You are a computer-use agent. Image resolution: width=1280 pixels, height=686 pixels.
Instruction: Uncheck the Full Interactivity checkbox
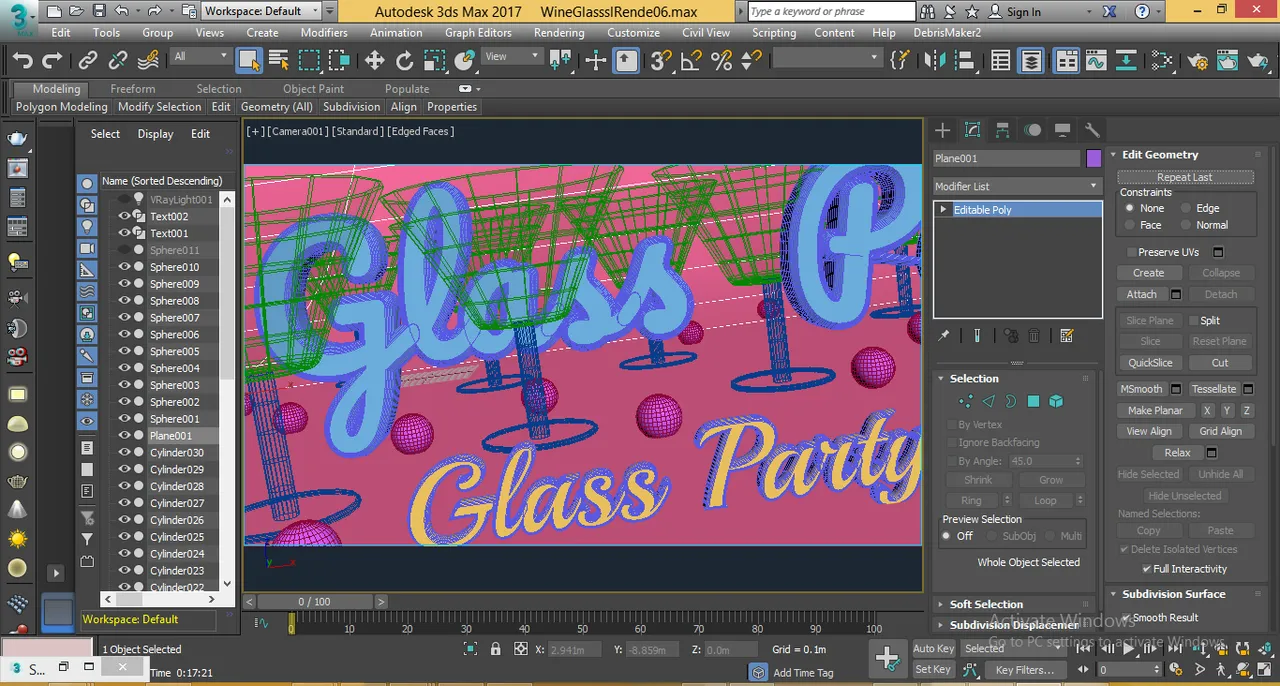(1146, 569)
